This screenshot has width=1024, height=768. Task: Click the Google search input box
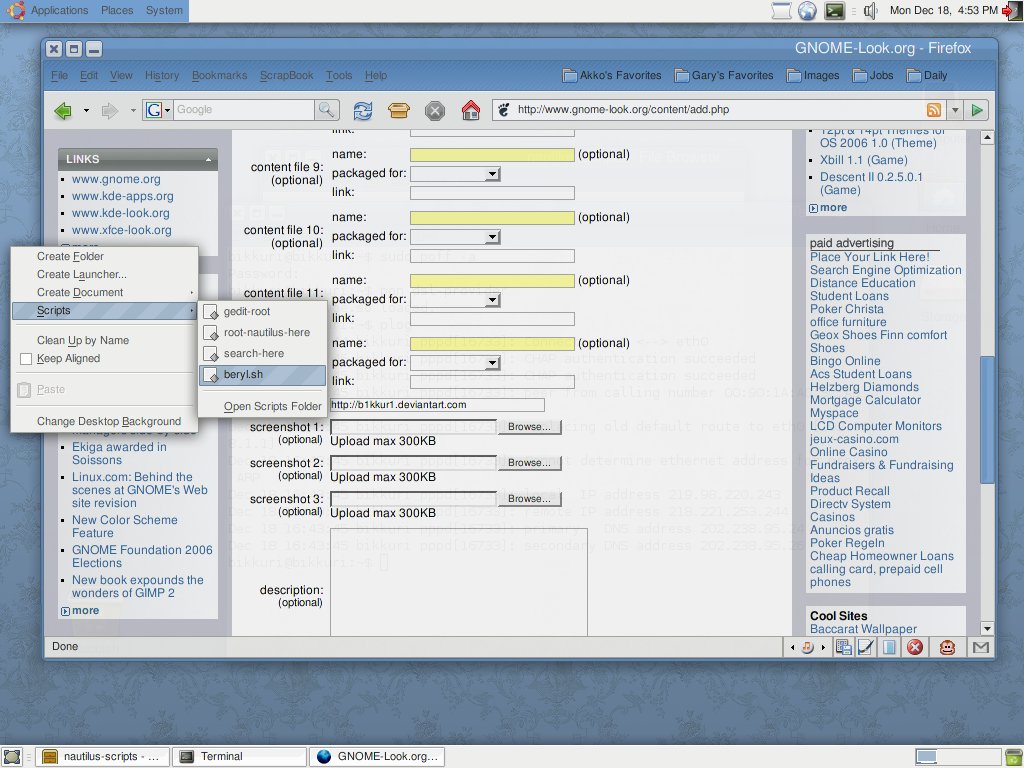tap(244, 110)
